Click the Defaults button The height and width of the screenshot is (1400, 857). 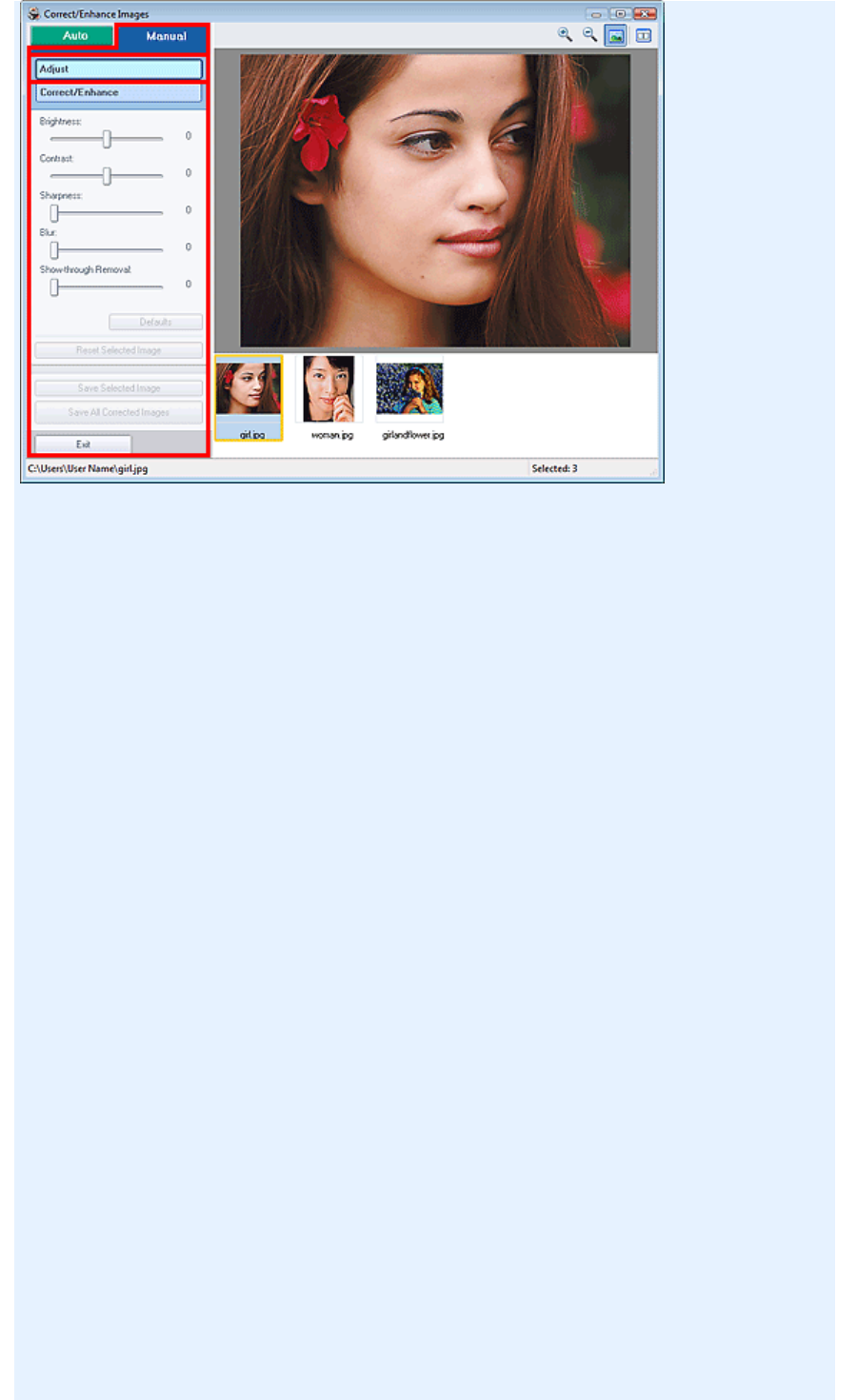pyautogui.click(x=155, y=322)
